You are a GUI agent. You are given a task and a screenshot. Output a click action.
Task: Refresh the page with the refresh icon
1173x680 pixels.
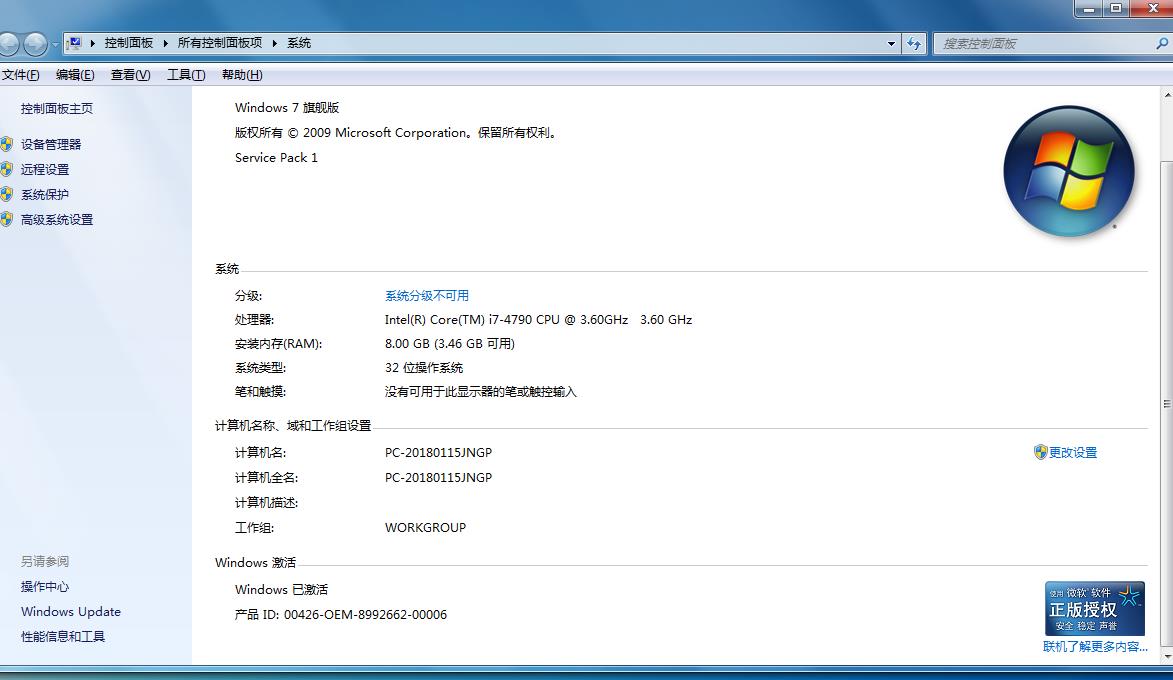(914, 43)
